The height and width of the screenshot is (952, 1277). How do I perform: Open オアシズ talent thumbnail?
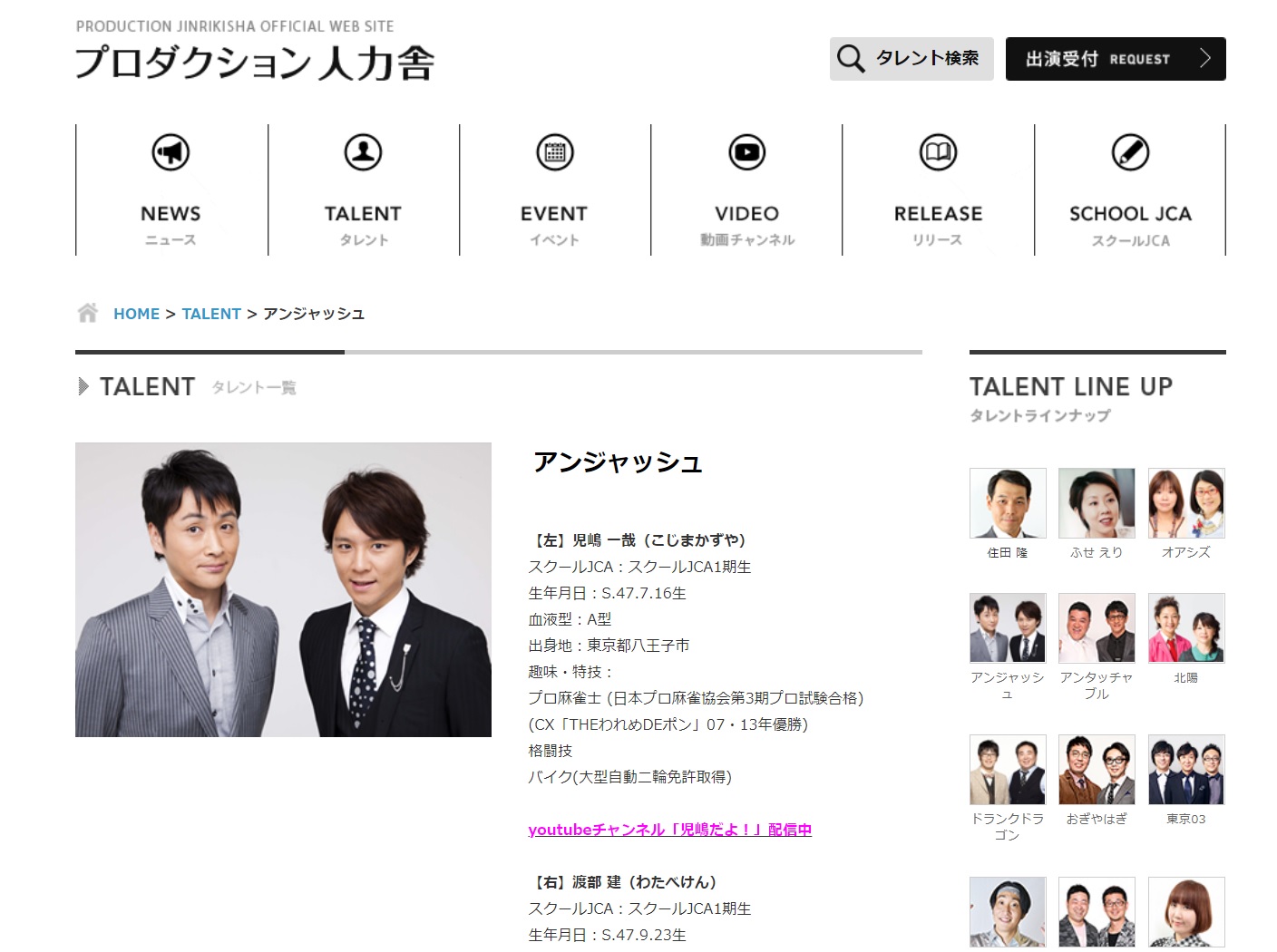[x=1186, y=503]
